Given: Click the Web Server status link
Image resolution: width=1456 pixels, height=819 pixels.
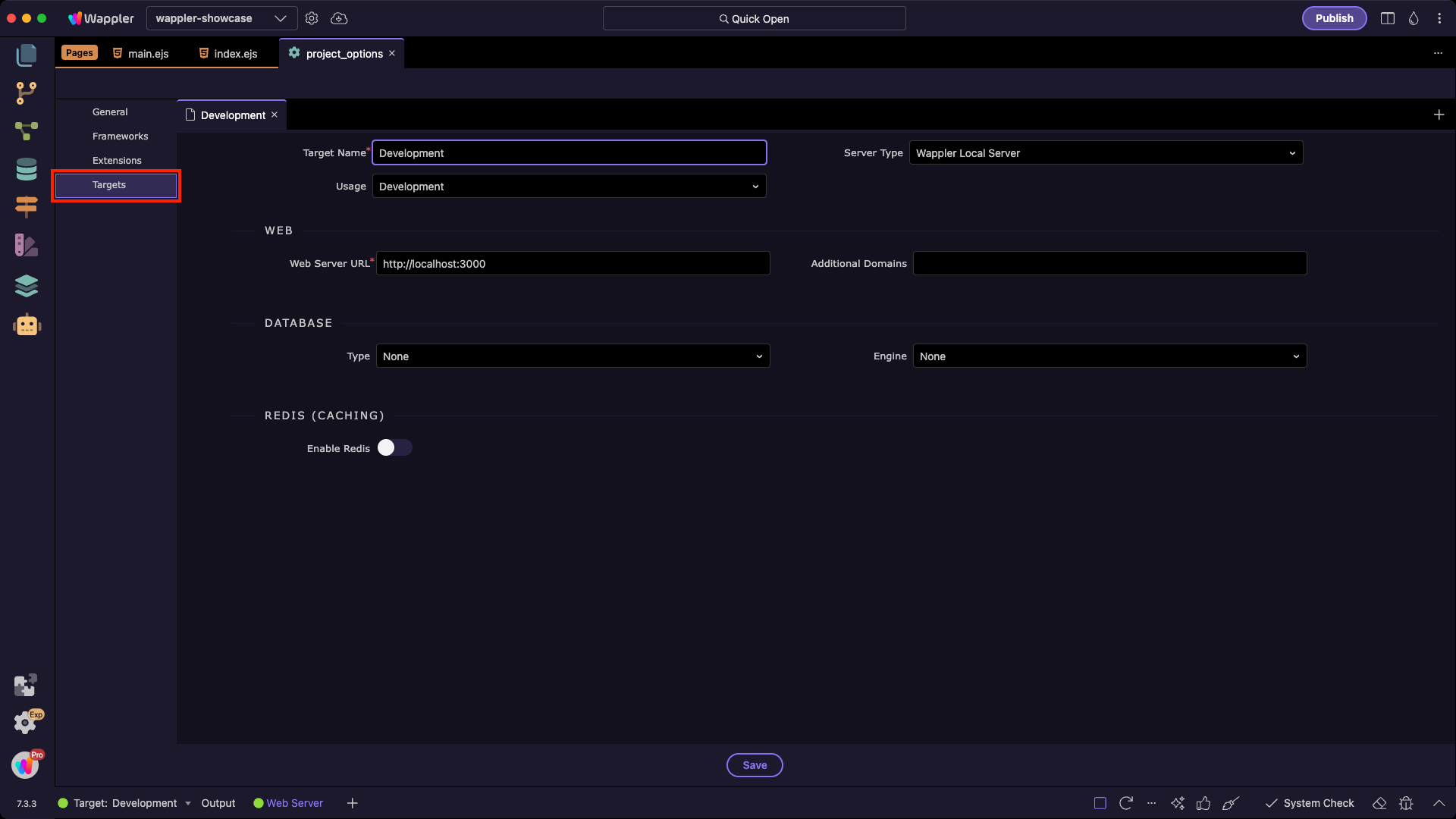Looking at the screenshot, I should pos(289,803).
